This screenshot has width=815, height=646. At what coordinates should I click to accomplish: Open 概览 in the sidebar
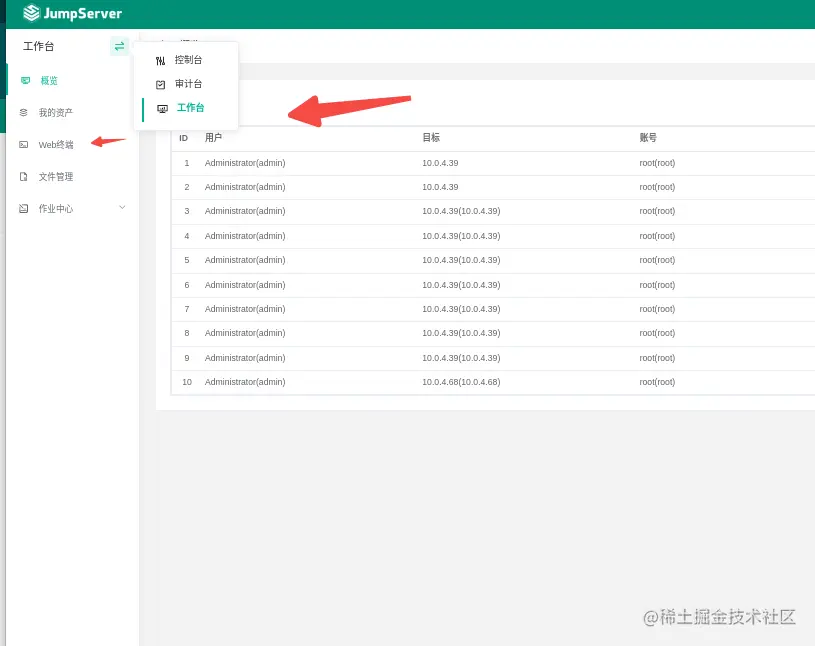49,81
